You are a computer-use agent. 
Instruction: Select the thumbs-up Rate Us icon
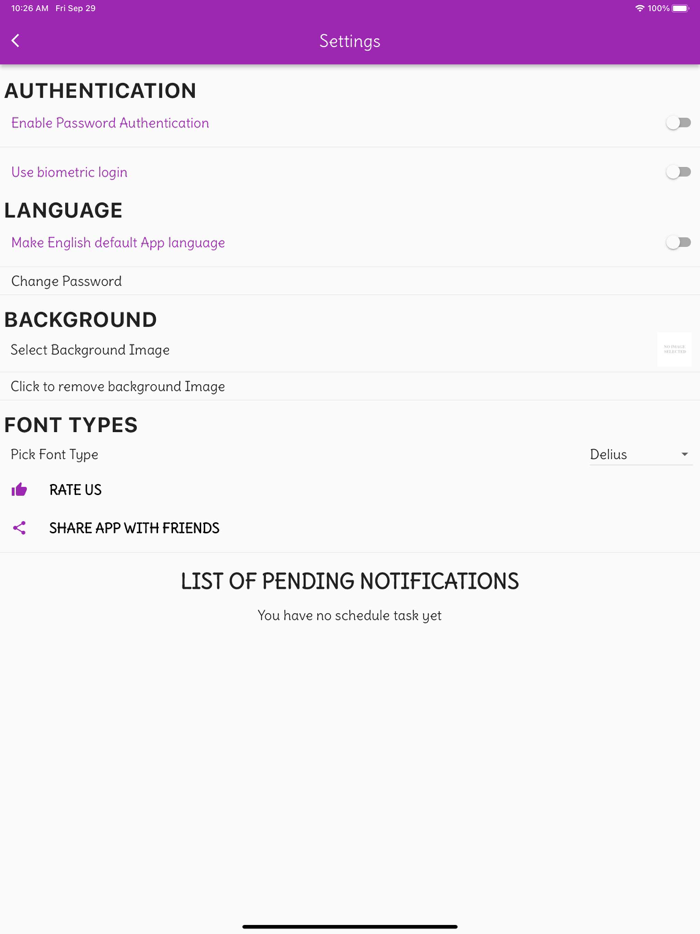19,489
